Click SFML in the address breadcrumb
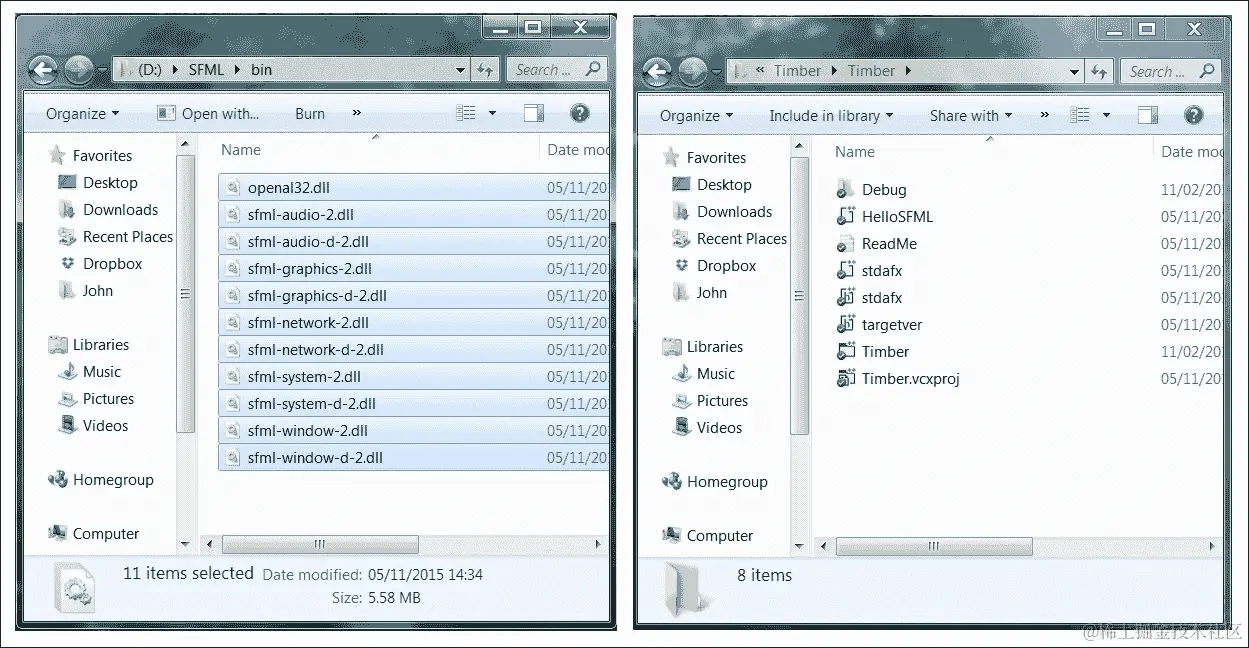This screenshot has width=1249, height=648. pos(206,70)
